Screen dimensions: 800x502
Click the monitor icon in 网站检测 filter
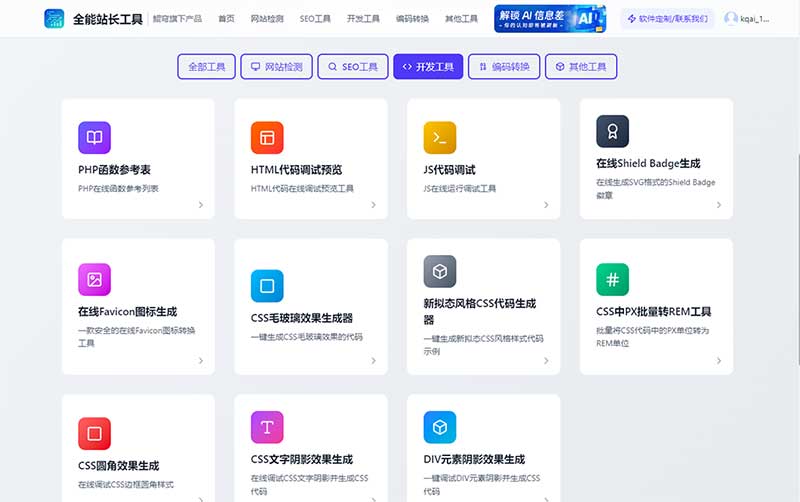point(255,66)
